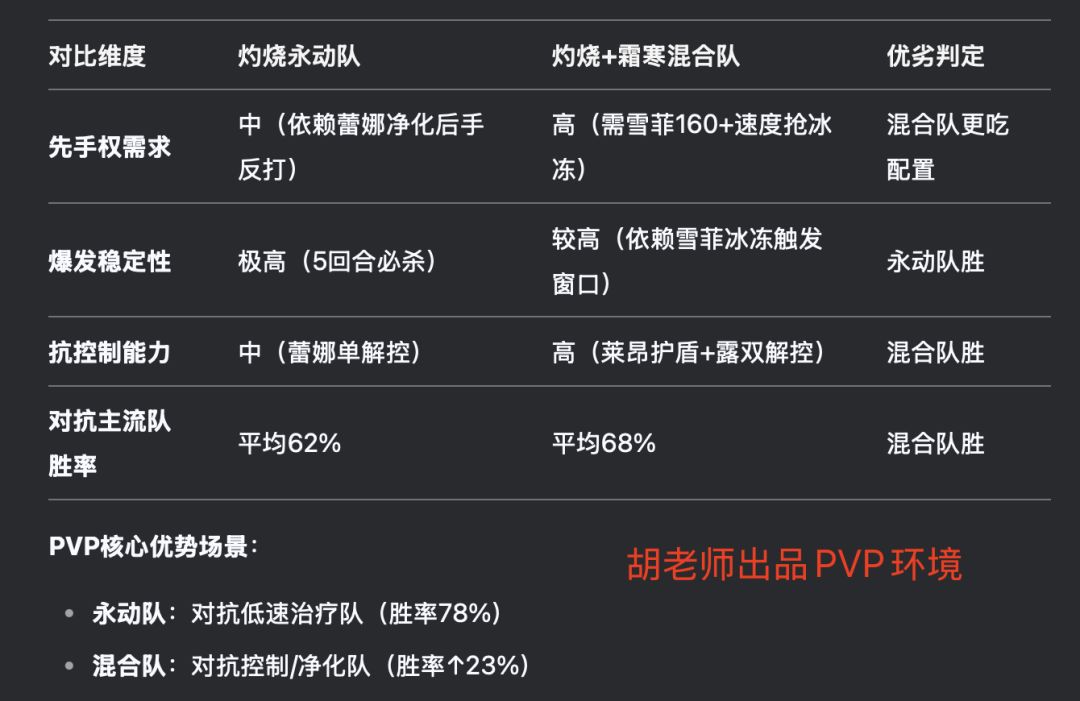This screenshot has height=701, width=1080.
Task: Select the 平均62% win rate cell
Action: click(x=289, y=443)
